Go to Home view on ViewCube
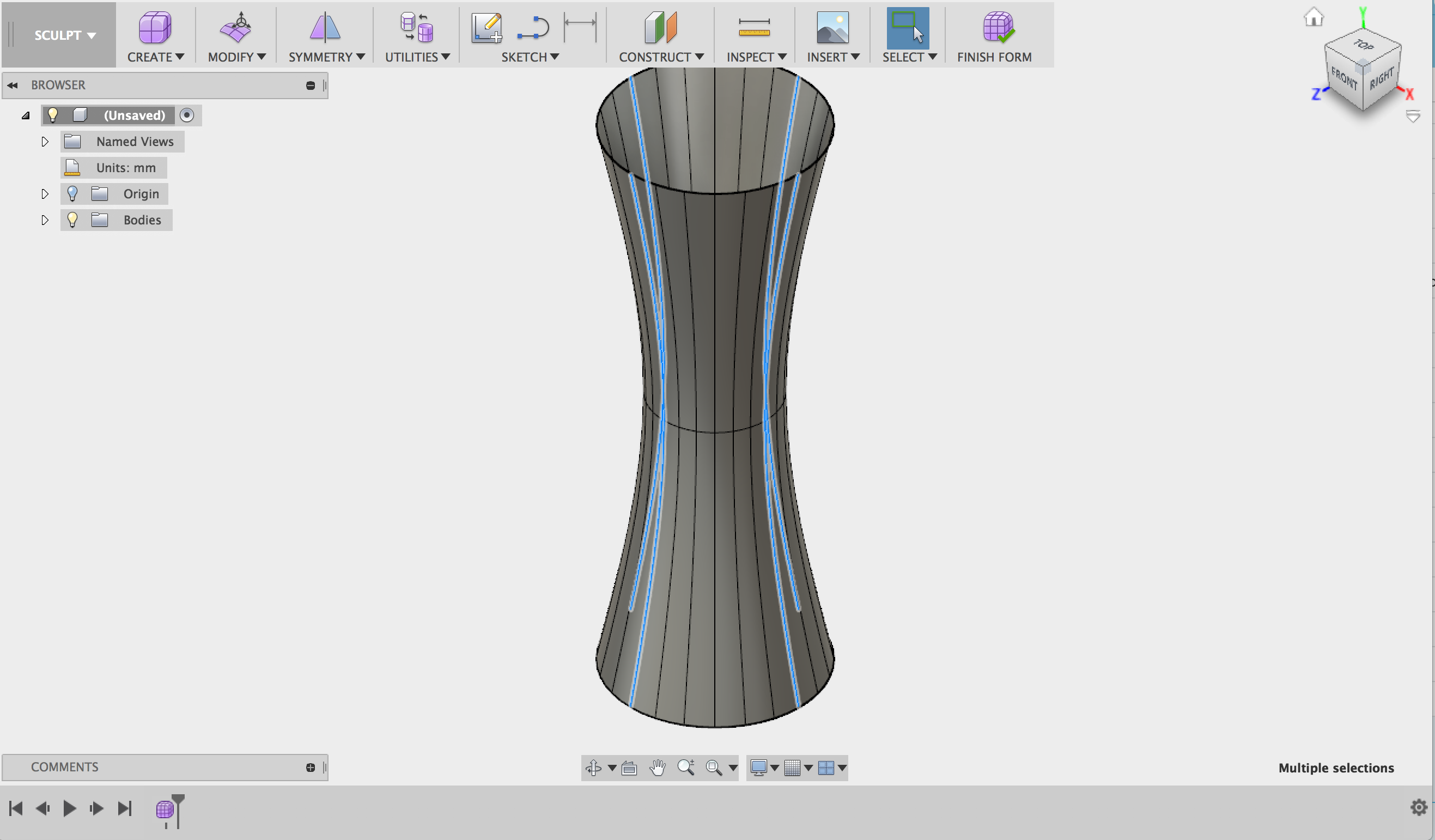Viewport: 1435px width, 840px height. point(1314,17)
